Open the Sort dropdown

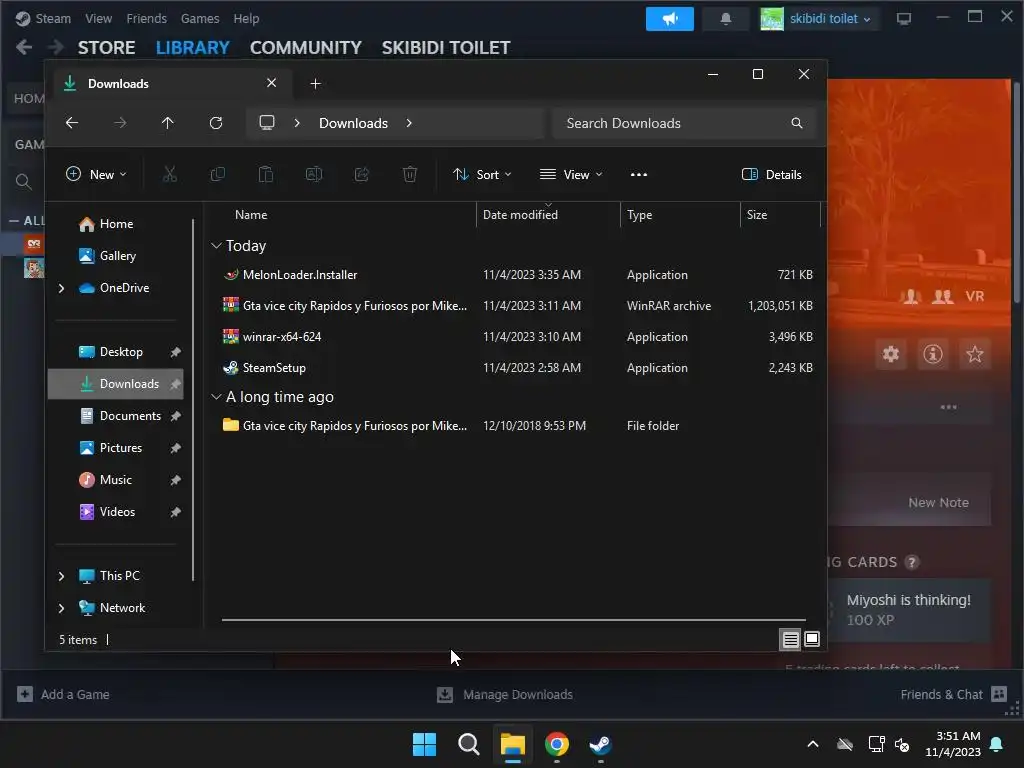click(x=482, y=174)
